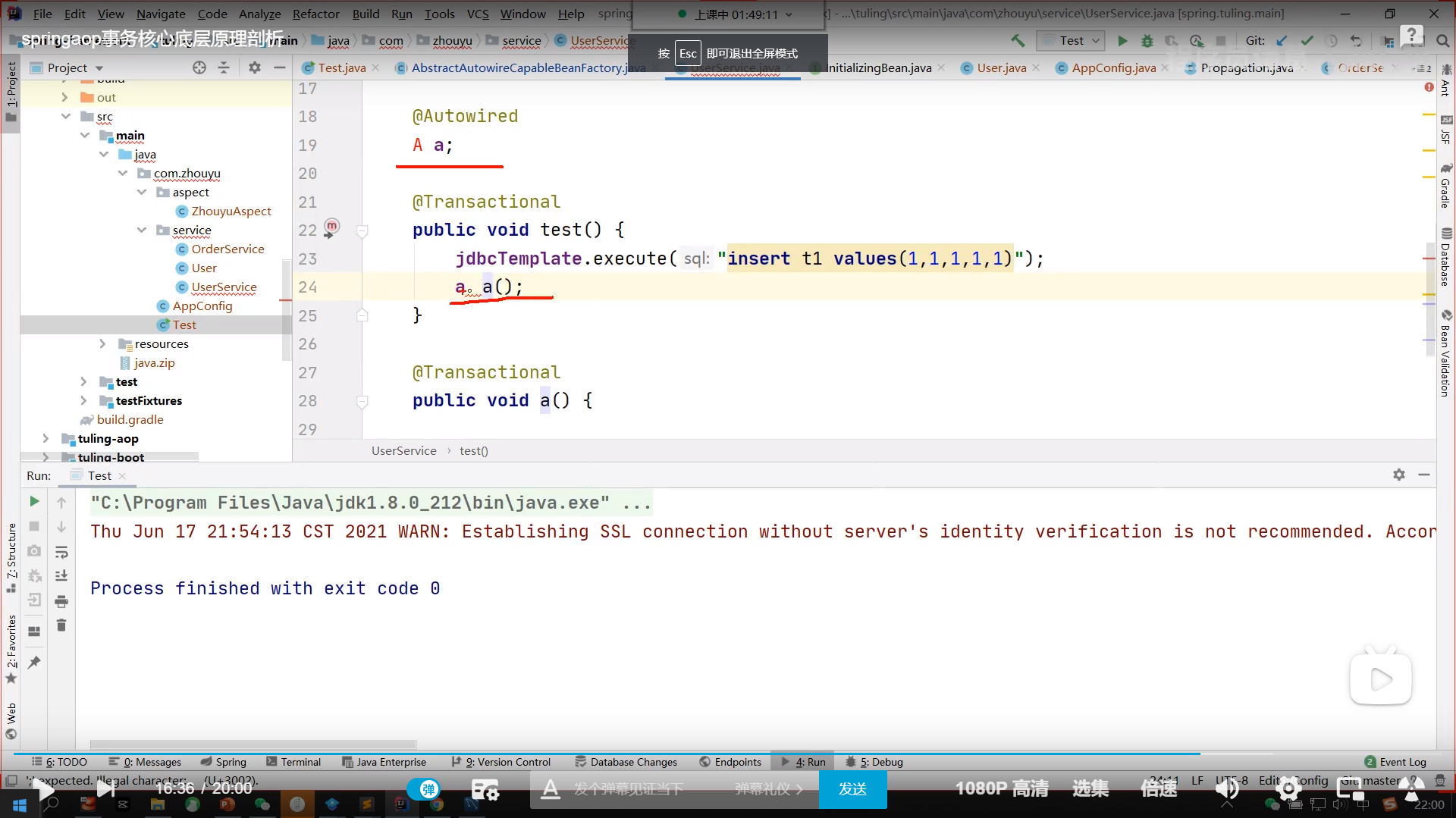Expand the out folder
The image size is (1456, 818).
click(64, 97)
